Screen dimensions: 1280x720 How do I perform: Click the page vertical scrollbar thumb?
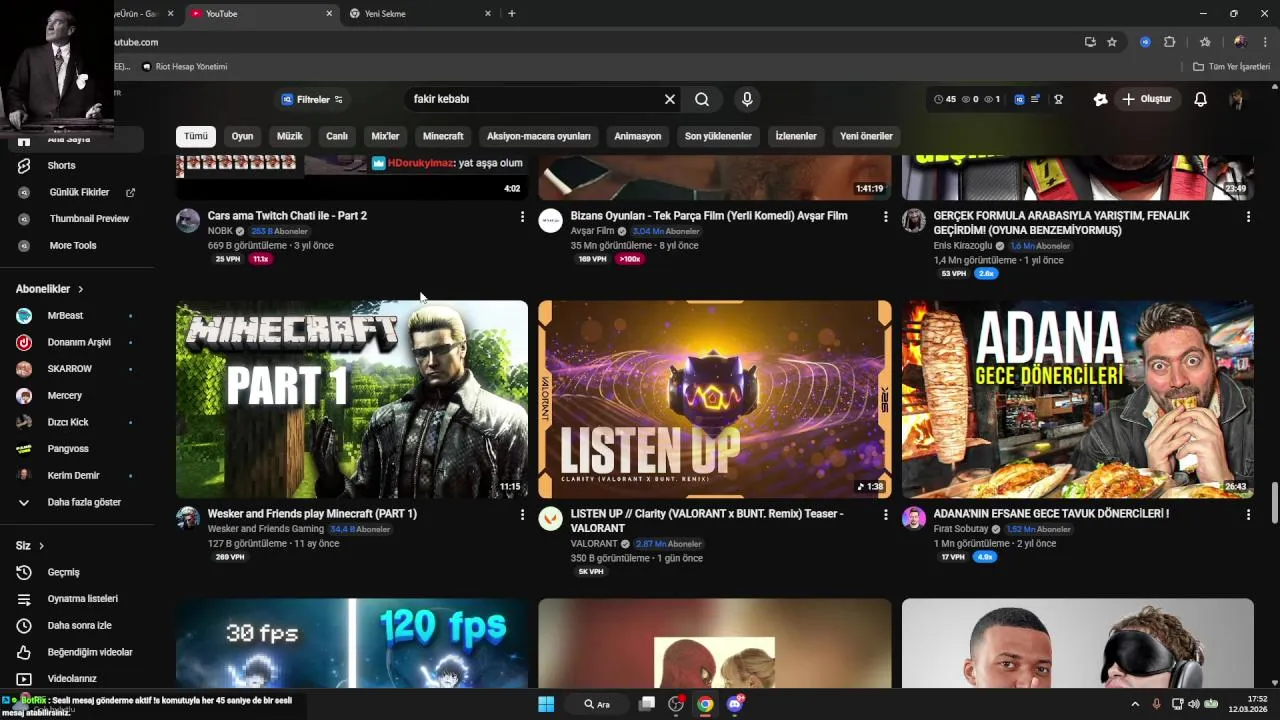[x=1274, y=502]
